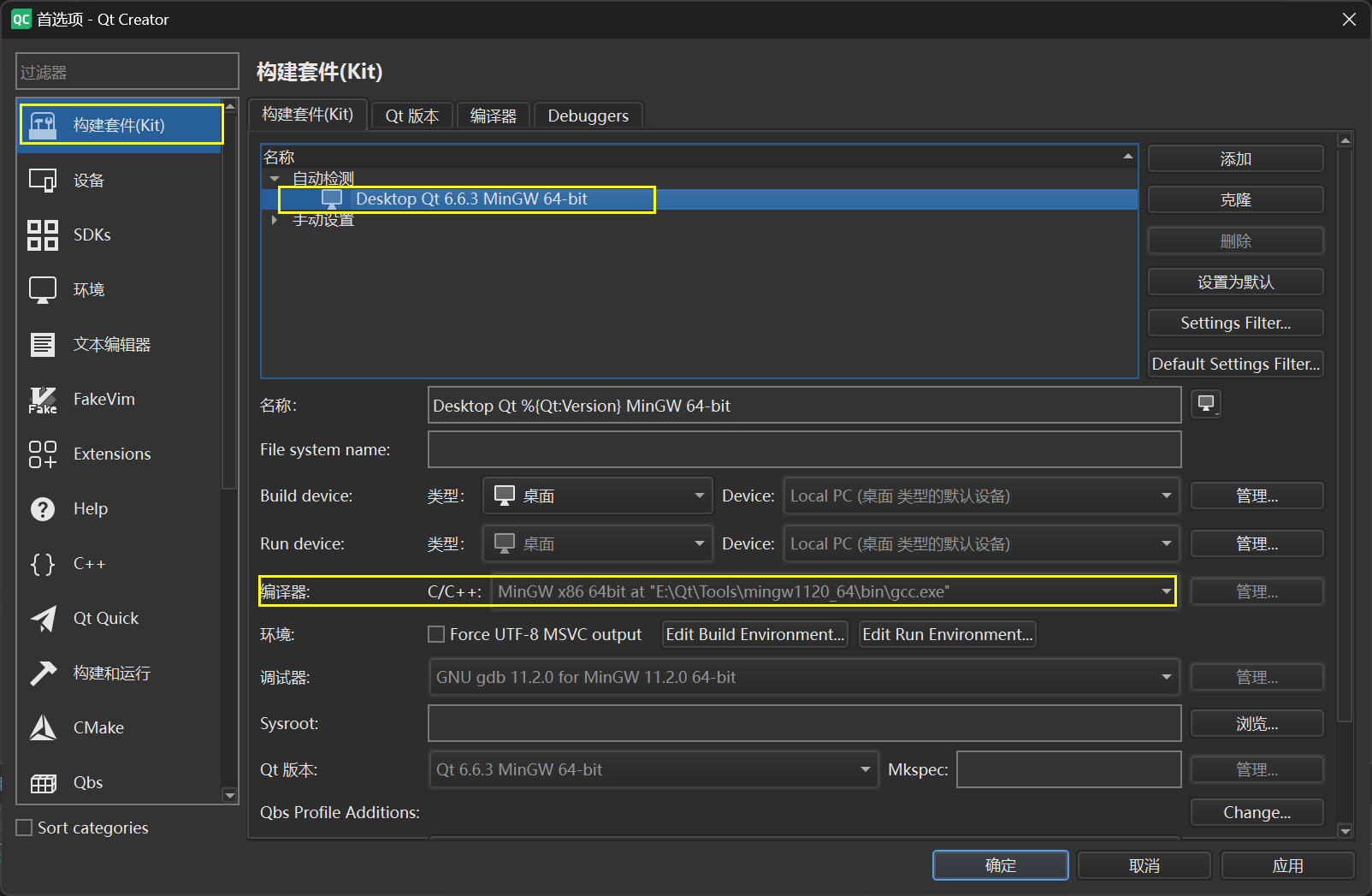Click the 克隆 button
This screenshot has height=896, width=1372.
click(1236, 199)
